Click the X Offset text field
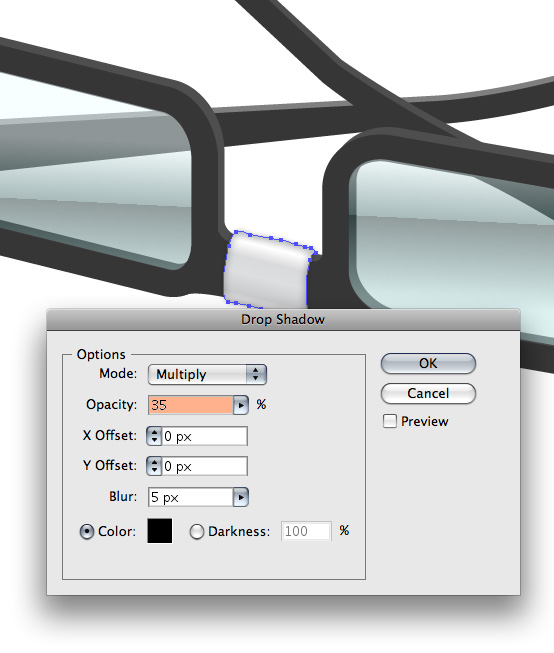 click(x=205, y=436)
